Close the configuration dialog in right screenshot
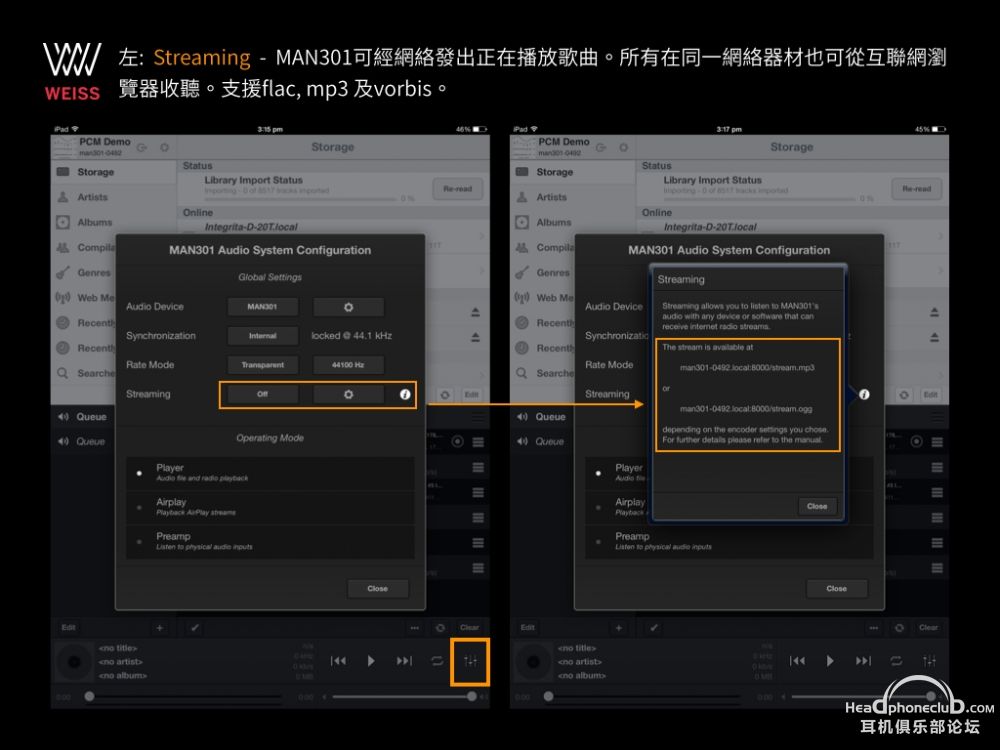 point(837,589)
